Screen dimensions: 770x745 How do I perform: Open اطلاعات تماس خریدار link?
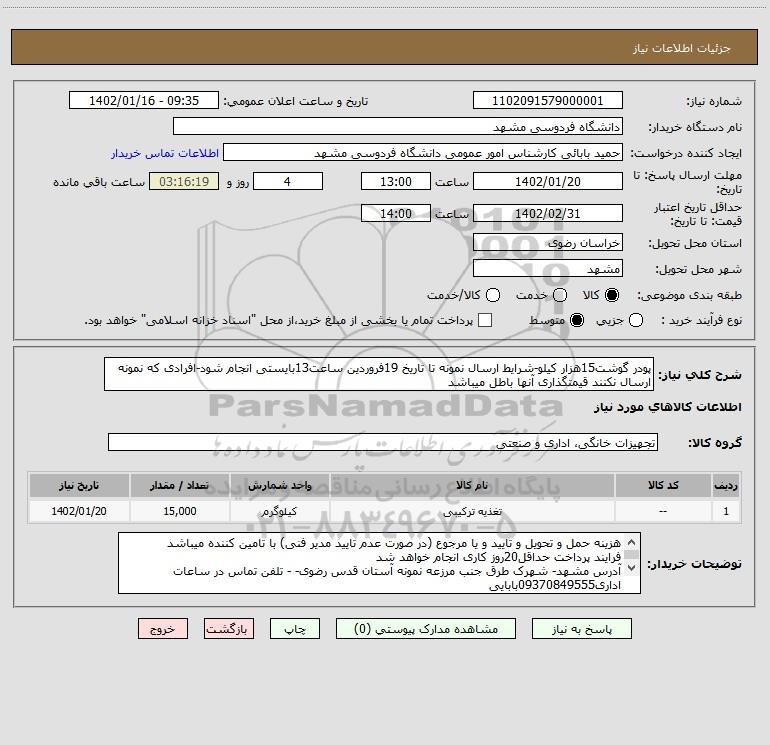coord(165,153)
